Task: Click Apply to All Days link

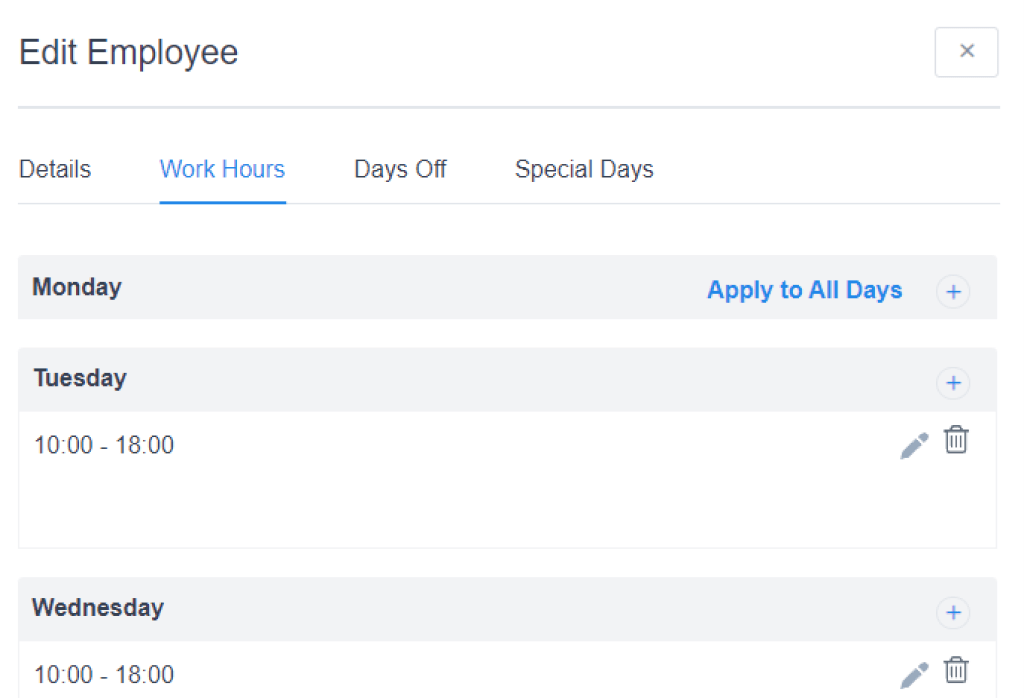Action: click(x=804, y=290)
